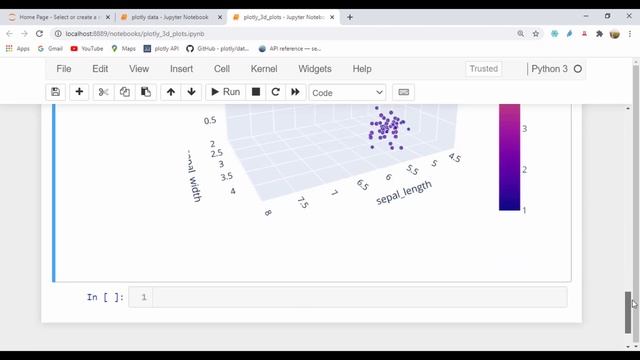Paste cells below icon
The height and width of the screenshot is (360, 640).
(146, 92)
